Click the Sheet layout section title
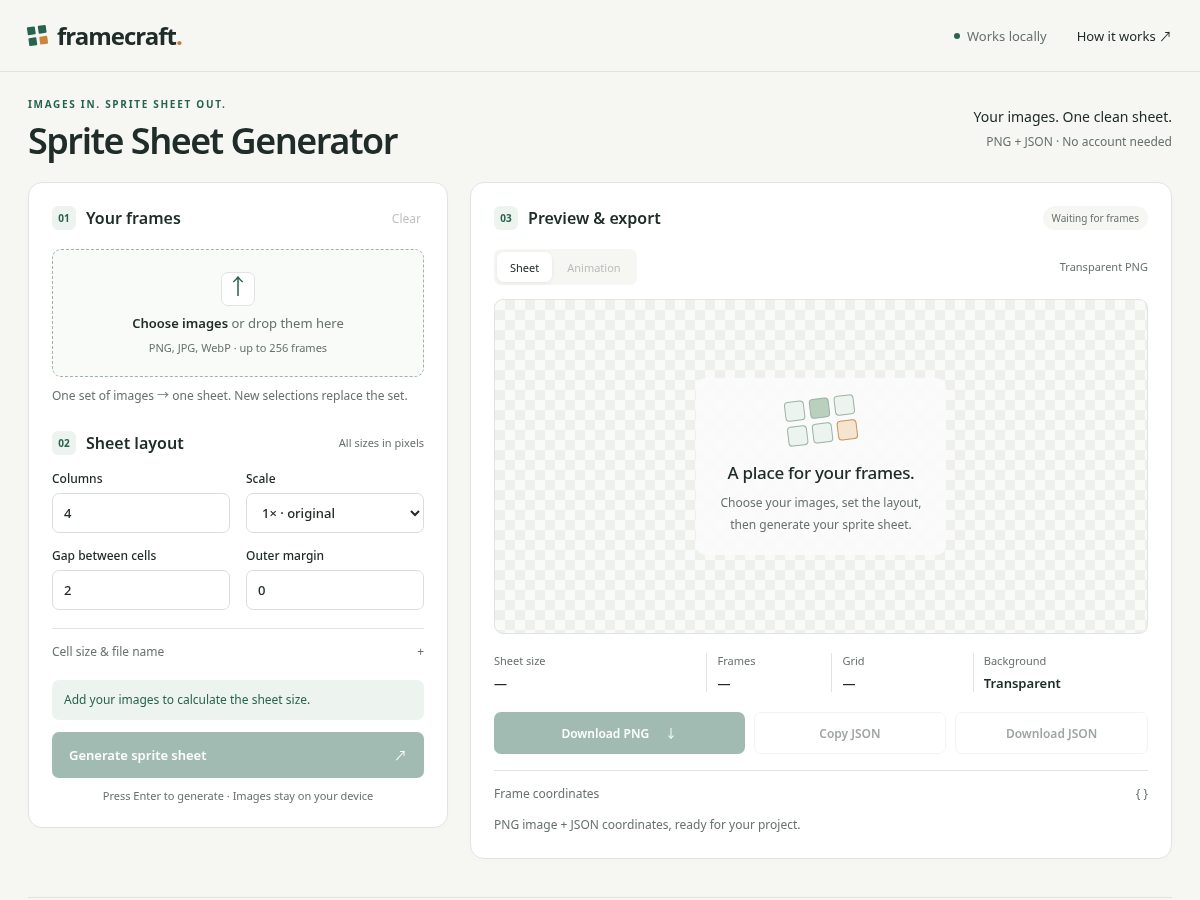1200x900 pixels. tap(135, 443)
